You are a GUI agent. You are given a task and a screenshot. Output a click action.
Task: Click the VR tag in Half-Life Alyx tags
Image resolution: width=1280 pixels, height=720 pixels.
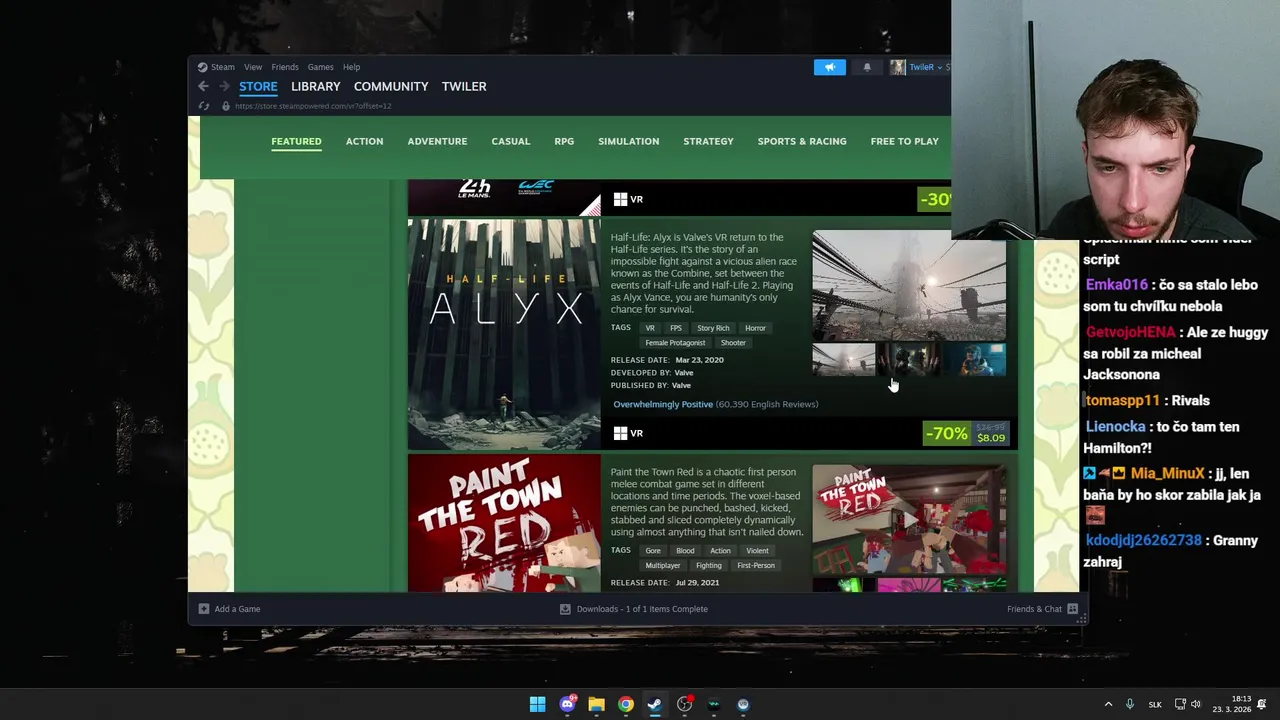[650, 328]
